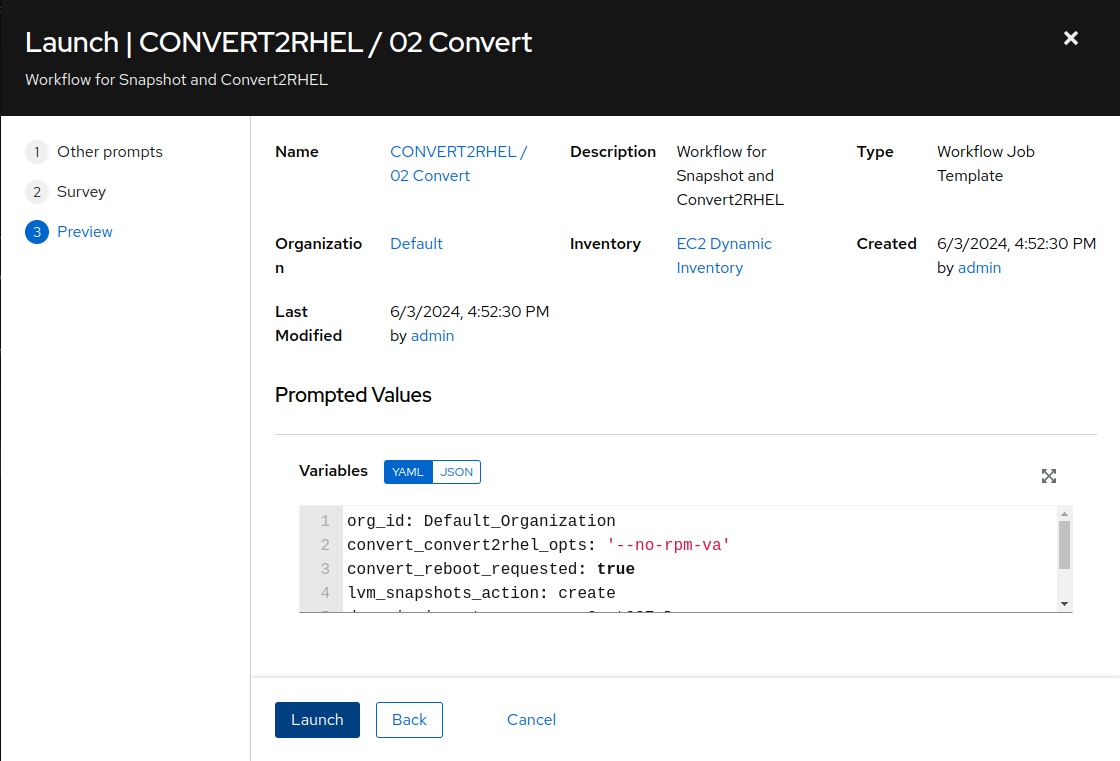Click the Last Modified date 6/3/2024, 4:52:30 PM
Viewport: 1120px width, 761px height.
point(469,312)
